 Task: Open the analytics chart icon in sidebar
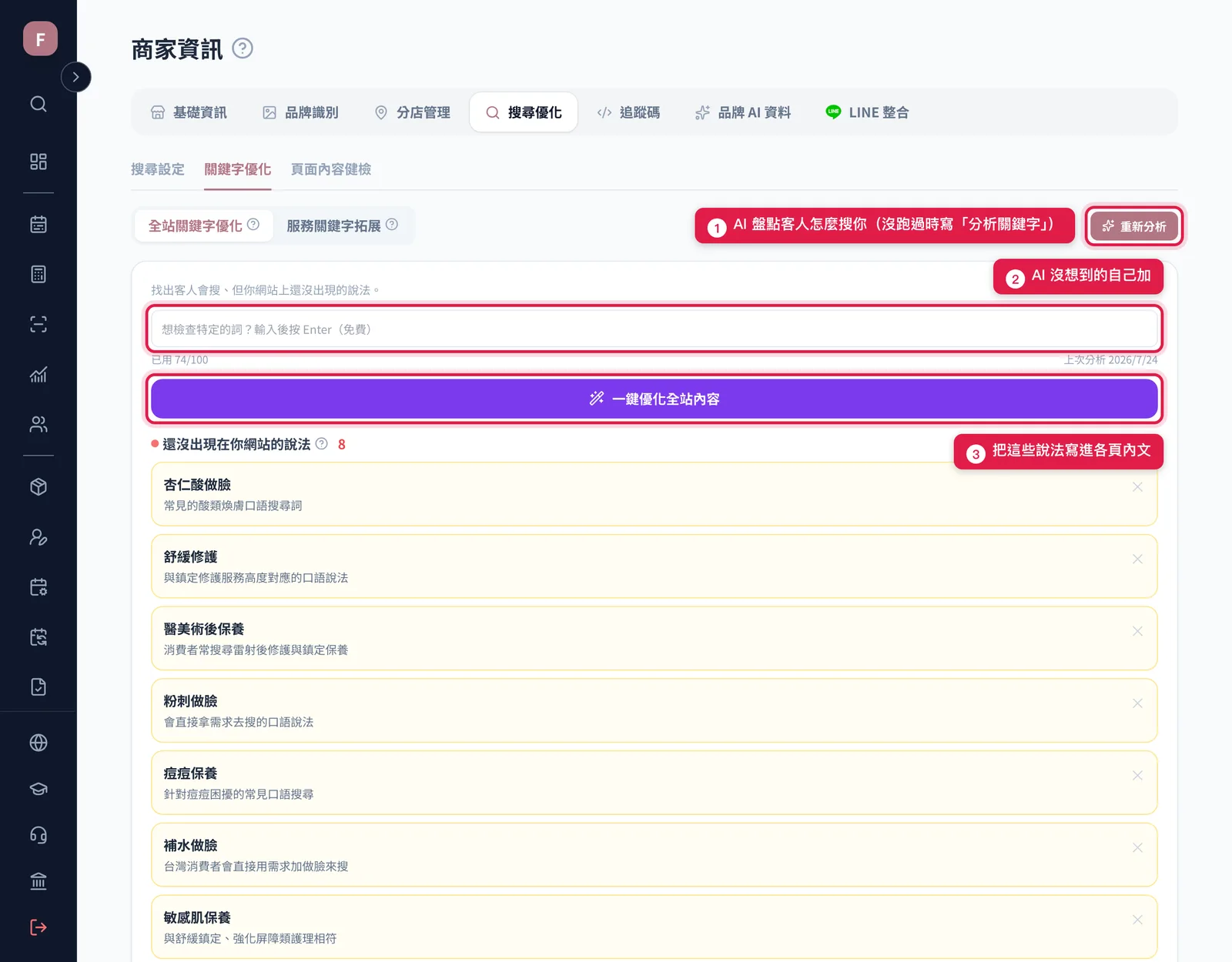tap(38, 374)
